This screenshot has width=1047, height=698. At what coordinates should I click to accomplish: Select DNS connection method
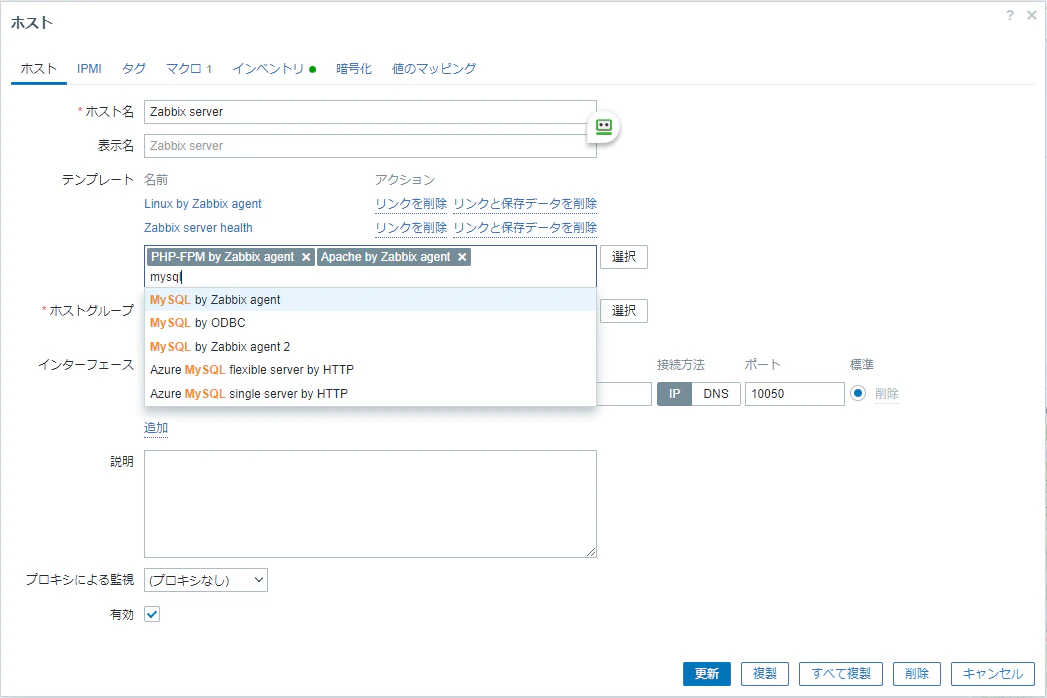[716, 394]
